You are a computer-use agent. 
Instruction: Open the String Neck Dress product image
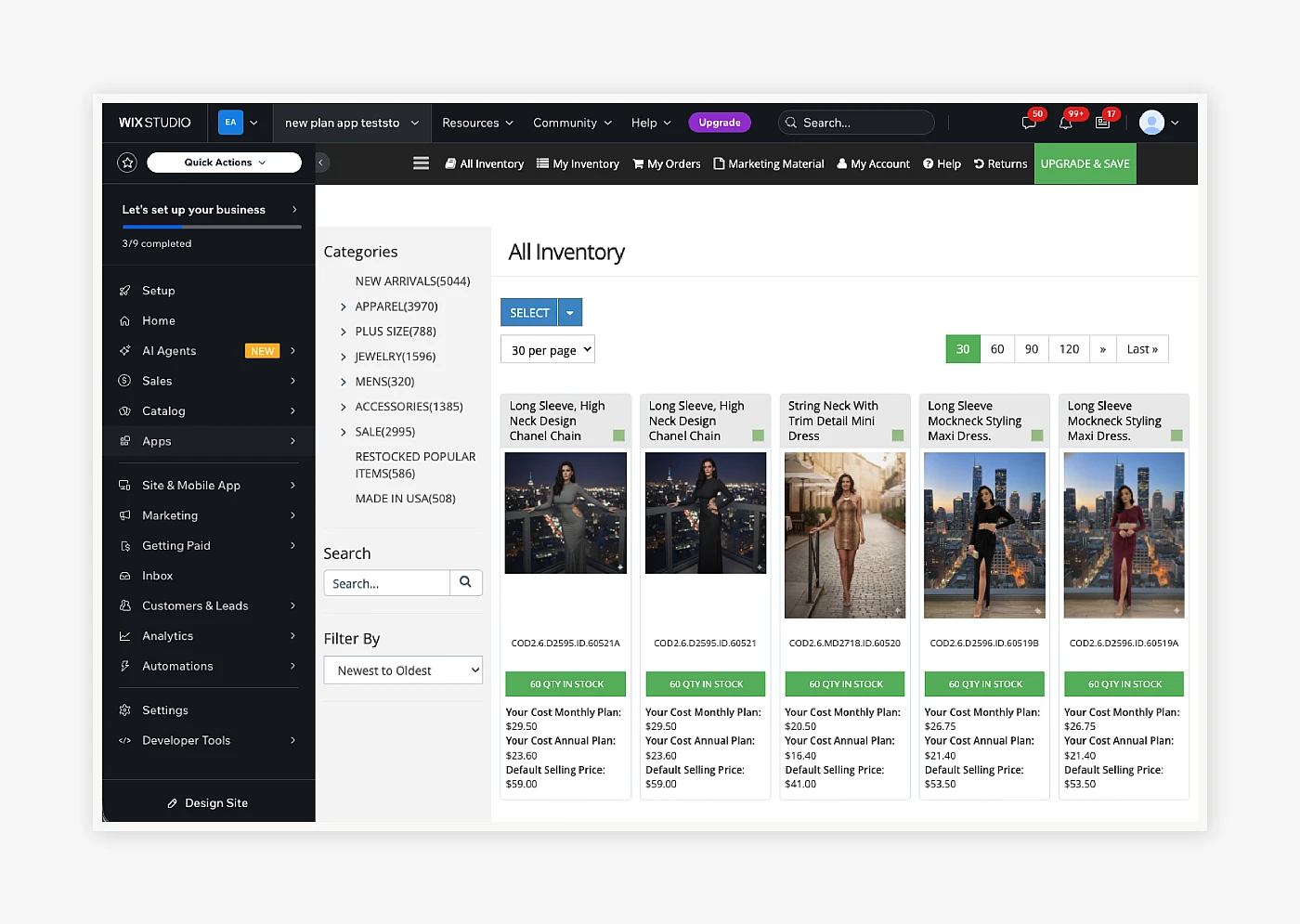click(845, 535)
